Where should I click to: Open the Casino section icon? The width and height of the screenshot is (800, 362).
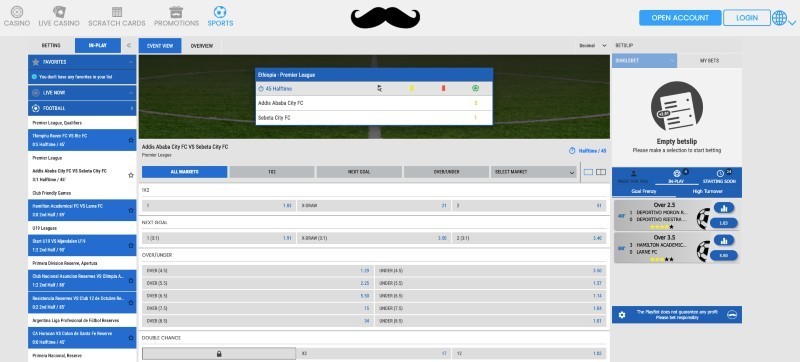click(17, 11)
